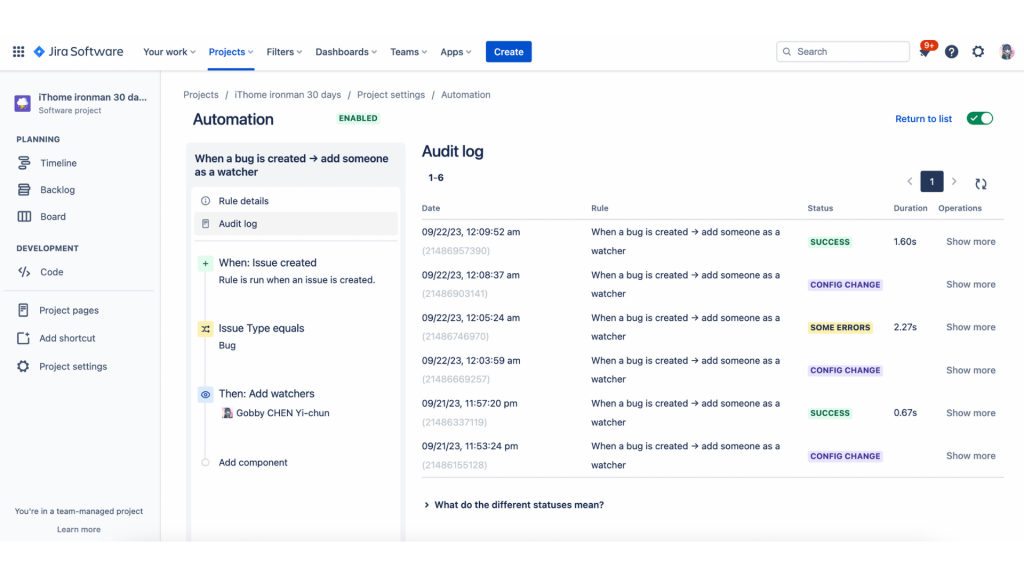Select Rule details in rule panel
1024x576 pixels.
[296, 200]
